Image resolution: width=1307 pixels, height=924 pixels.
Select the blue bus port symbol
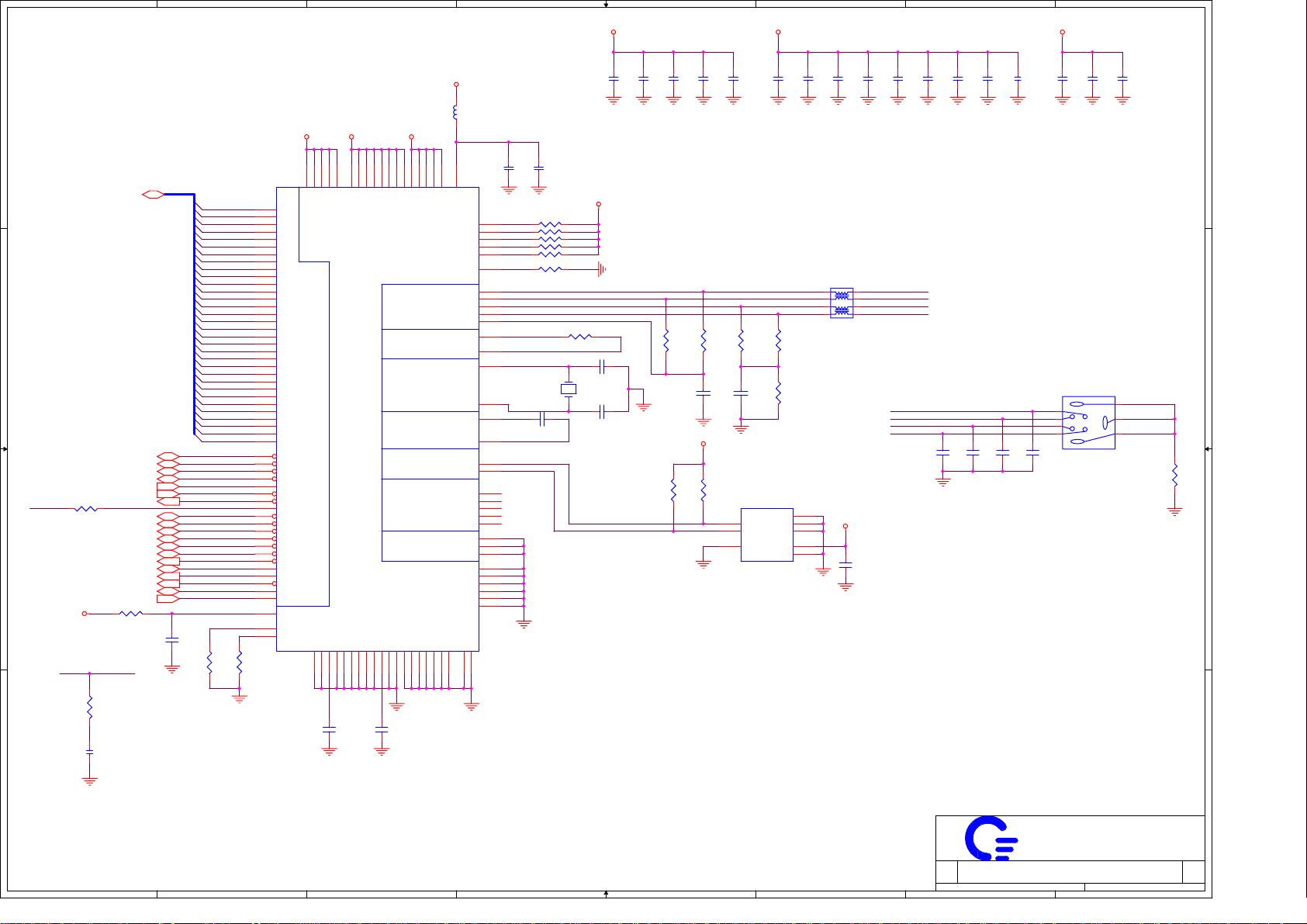[x=154, y=194]
